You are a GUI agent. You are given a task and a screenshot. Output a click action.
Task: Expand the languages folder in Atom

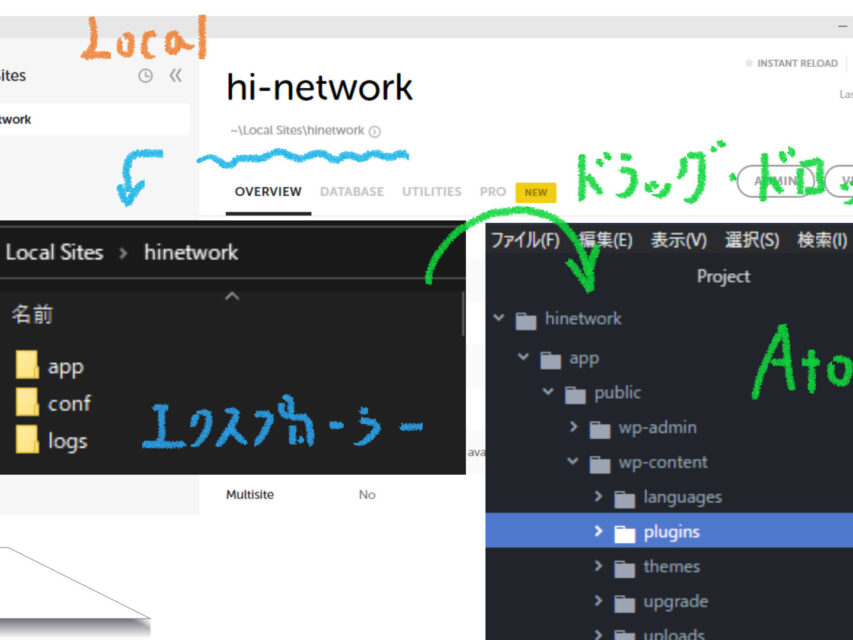click(598, 496)
